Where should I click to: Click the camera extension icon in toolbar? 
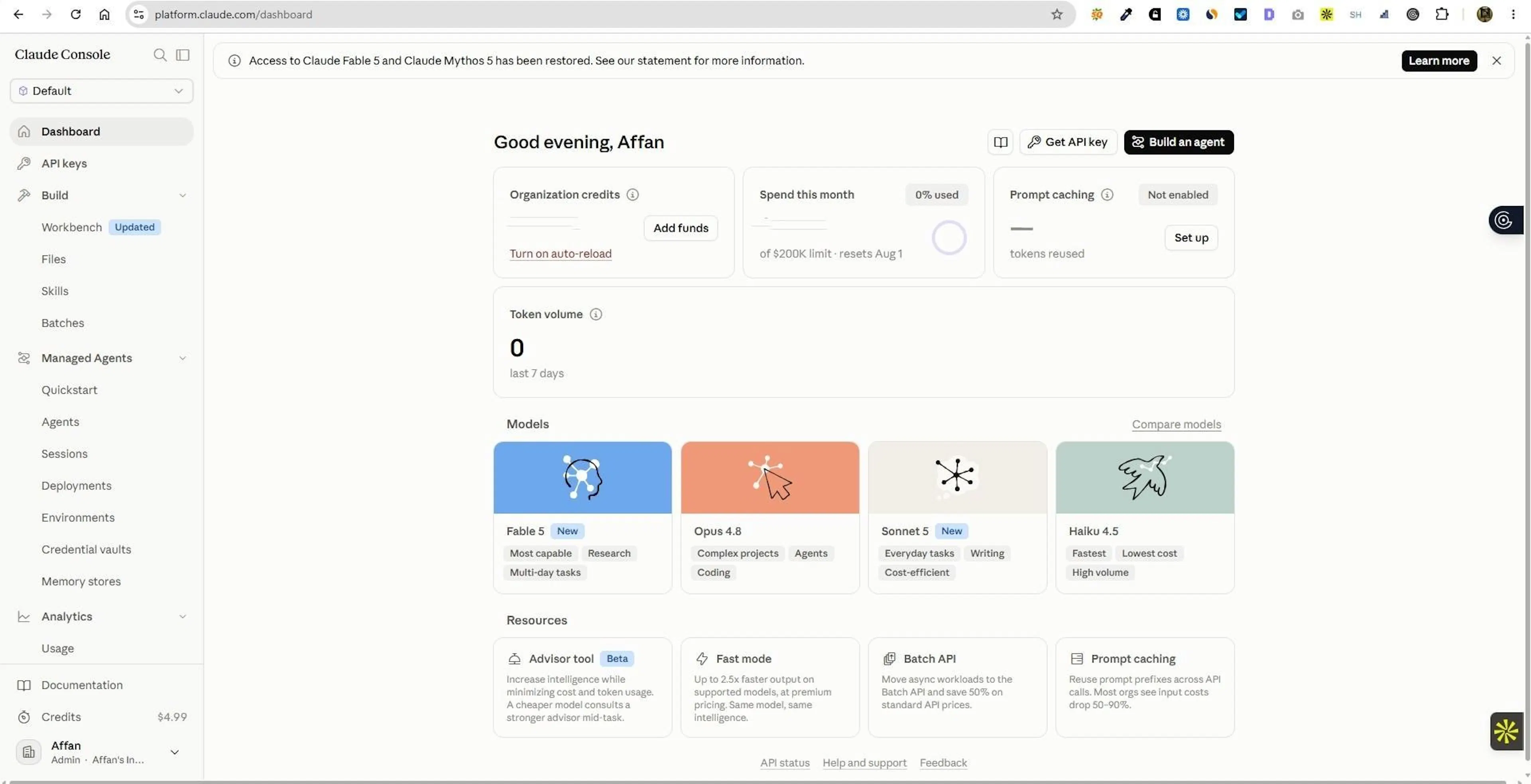click(1298, 14)
